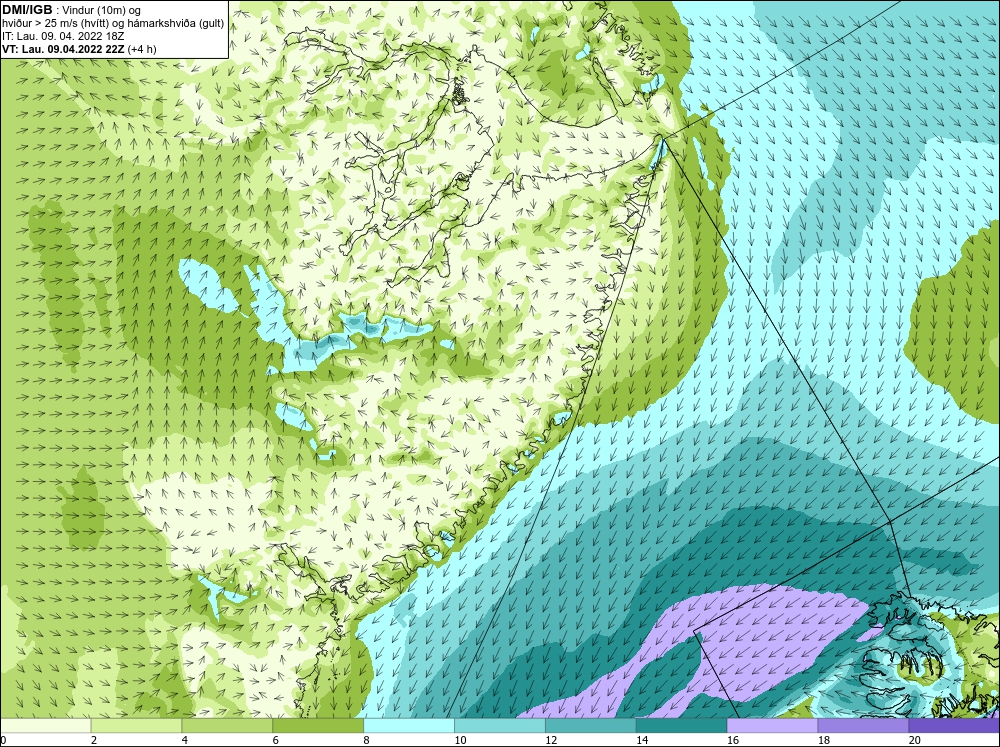Click the legend label '6'
This screenshot has height=747, width=1000.
pyautogui.click(x=276, y=740)
